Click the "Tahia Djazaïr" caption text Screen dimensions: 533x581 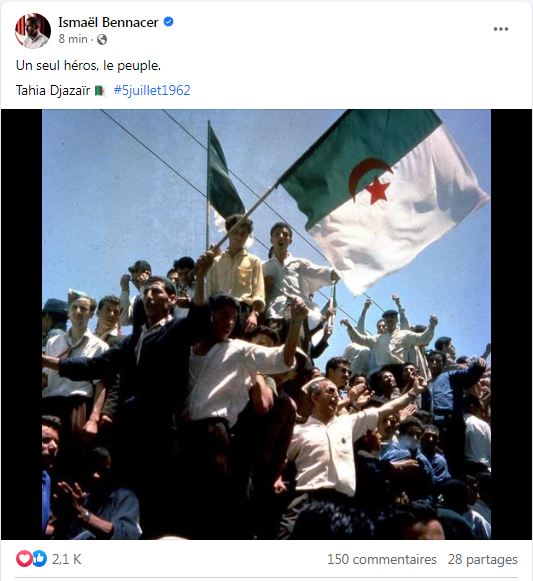pos(53,90)
